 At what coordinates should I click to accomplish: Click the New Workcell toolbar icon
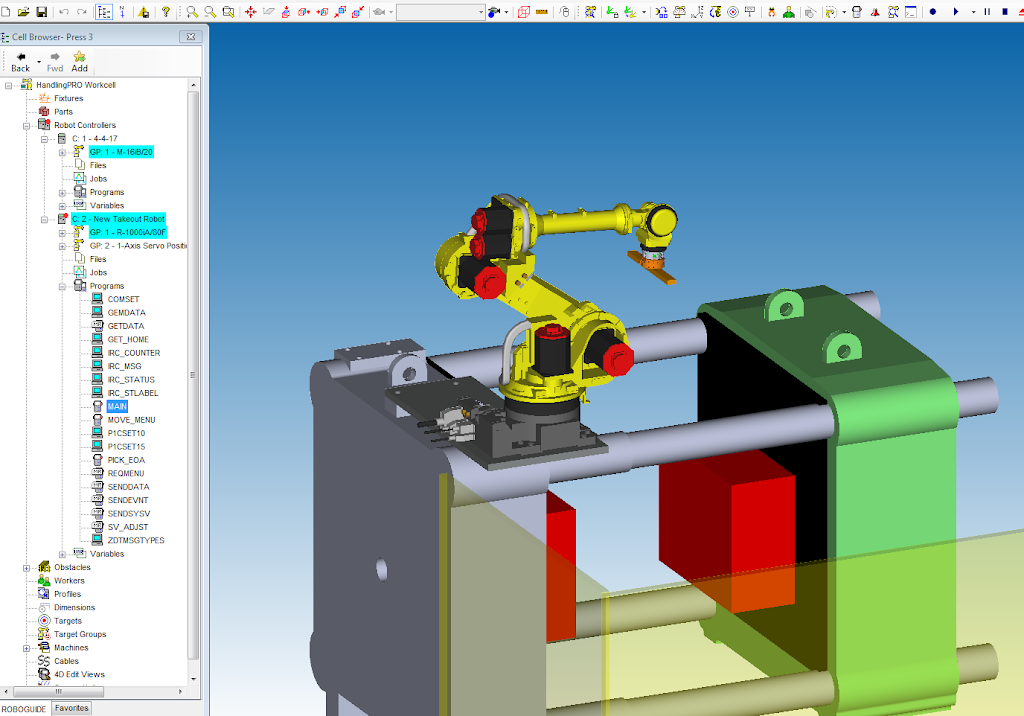(x=5, y=12)
